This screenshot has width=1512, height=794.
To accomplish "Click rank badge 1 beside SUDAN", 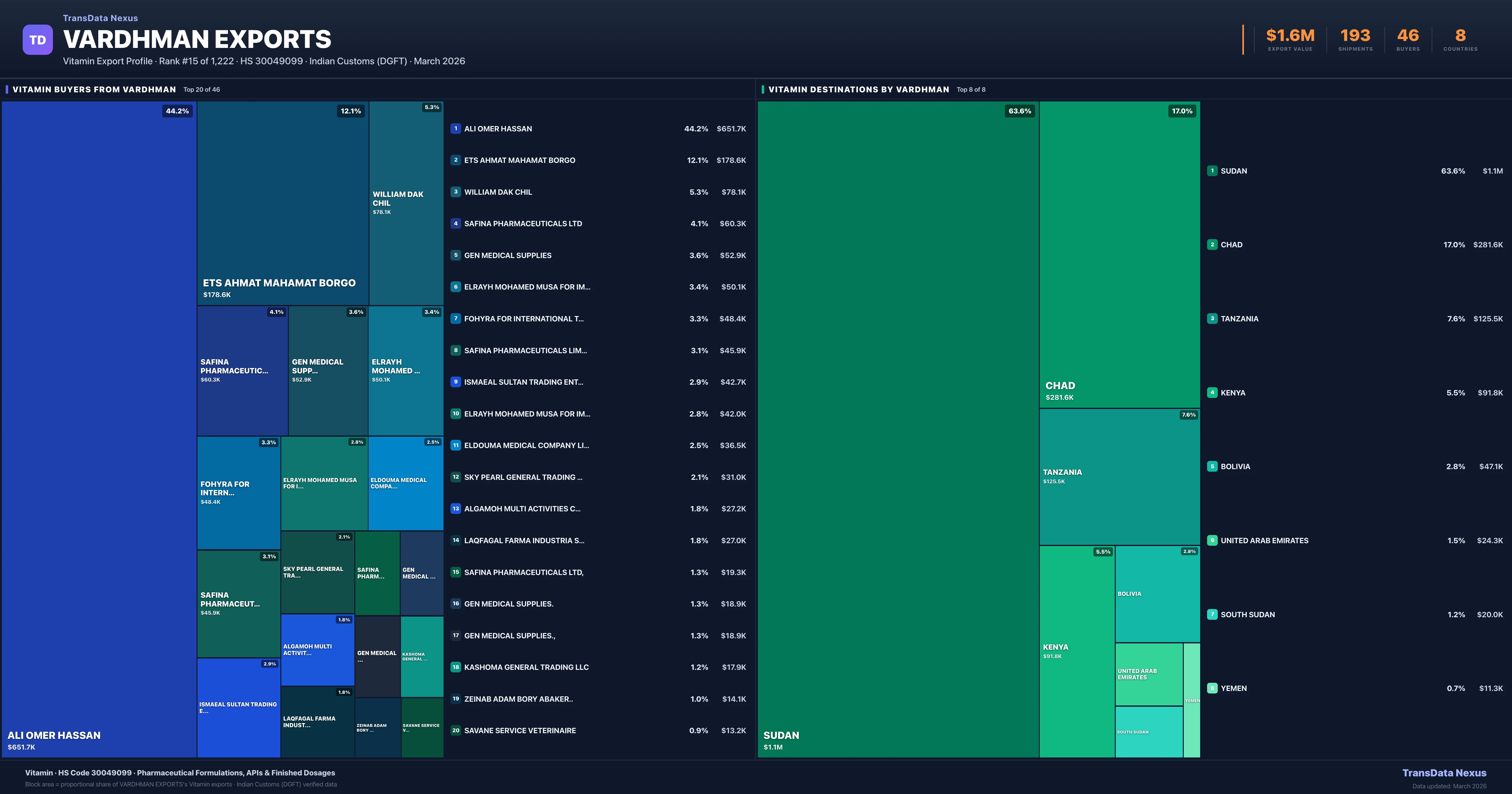I will (1212, 171).
